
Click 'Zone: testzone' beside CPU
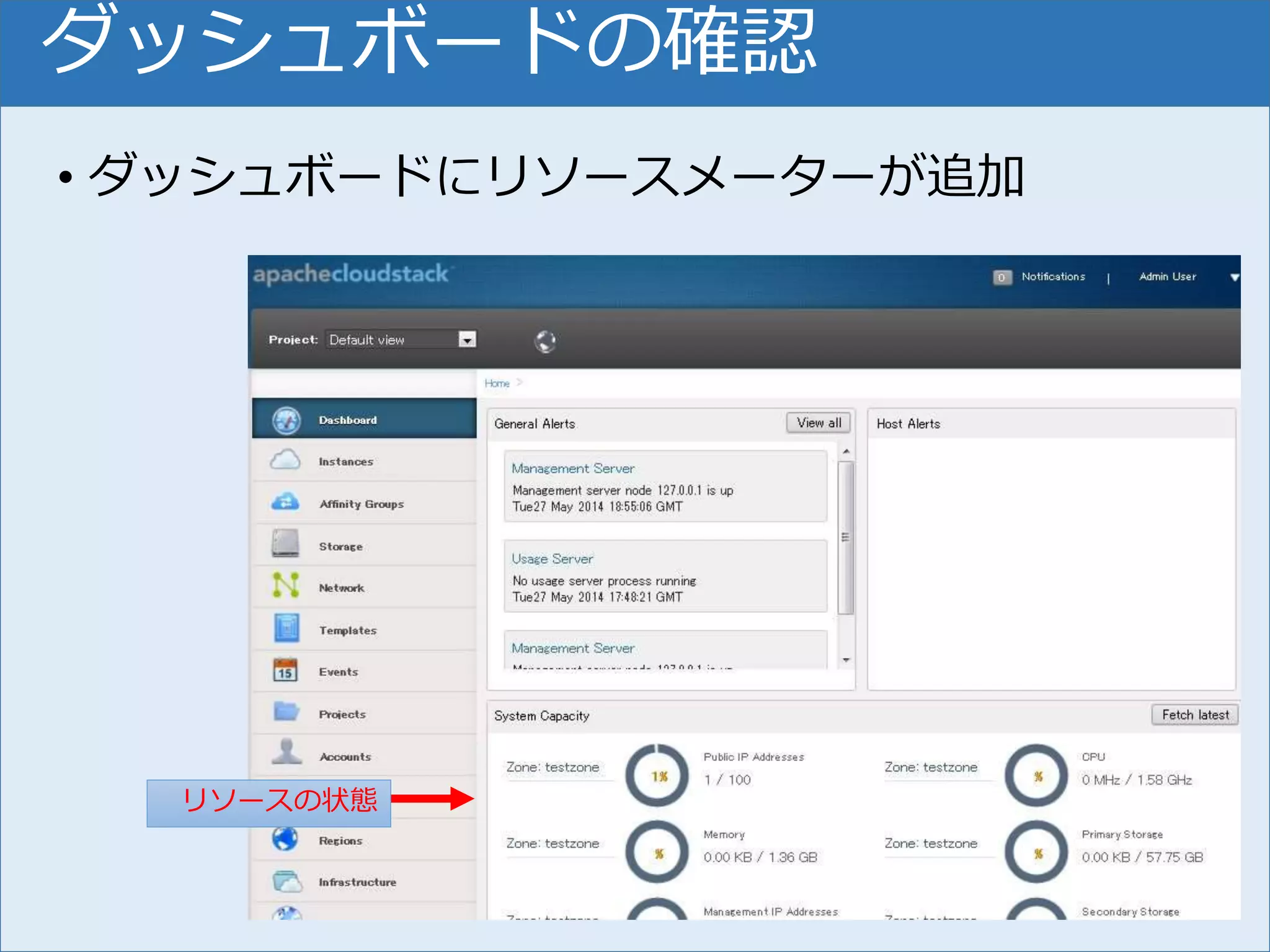[x=931, y=767]
